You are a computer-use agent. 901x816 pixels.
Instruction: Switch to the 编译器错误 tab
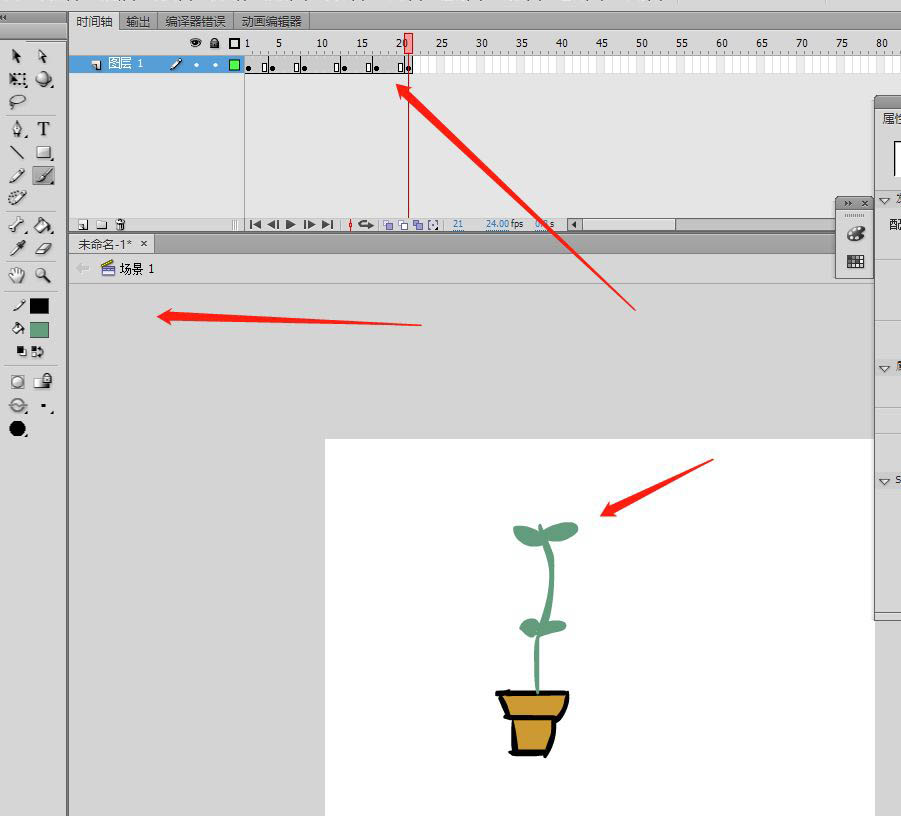[195, 22]
